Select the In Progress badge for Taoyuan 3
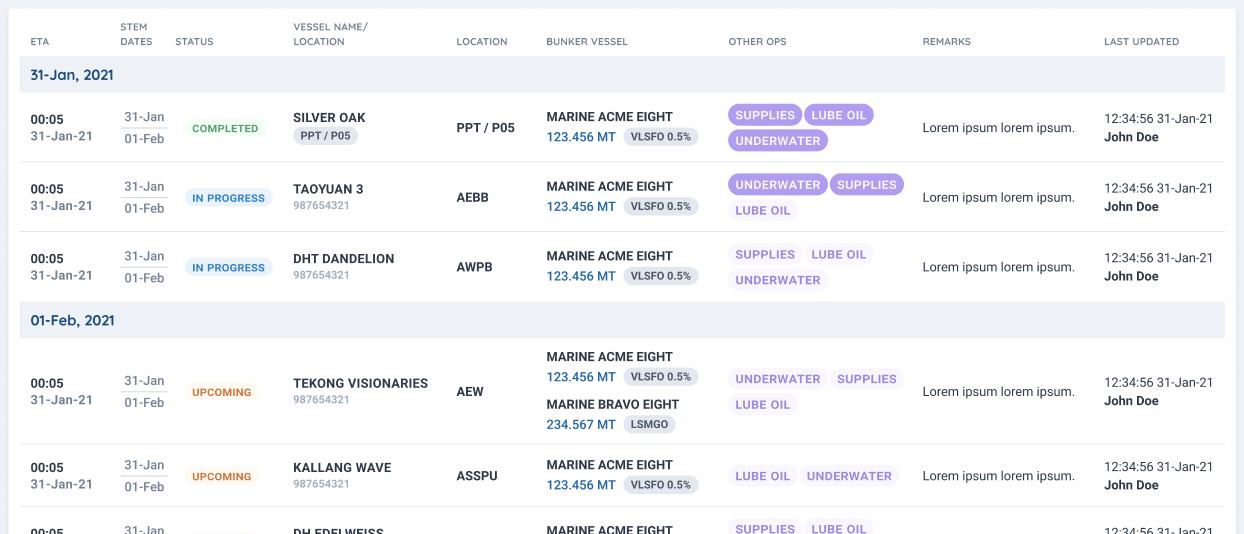The image size is (1244, 534). tap(228, 198)
